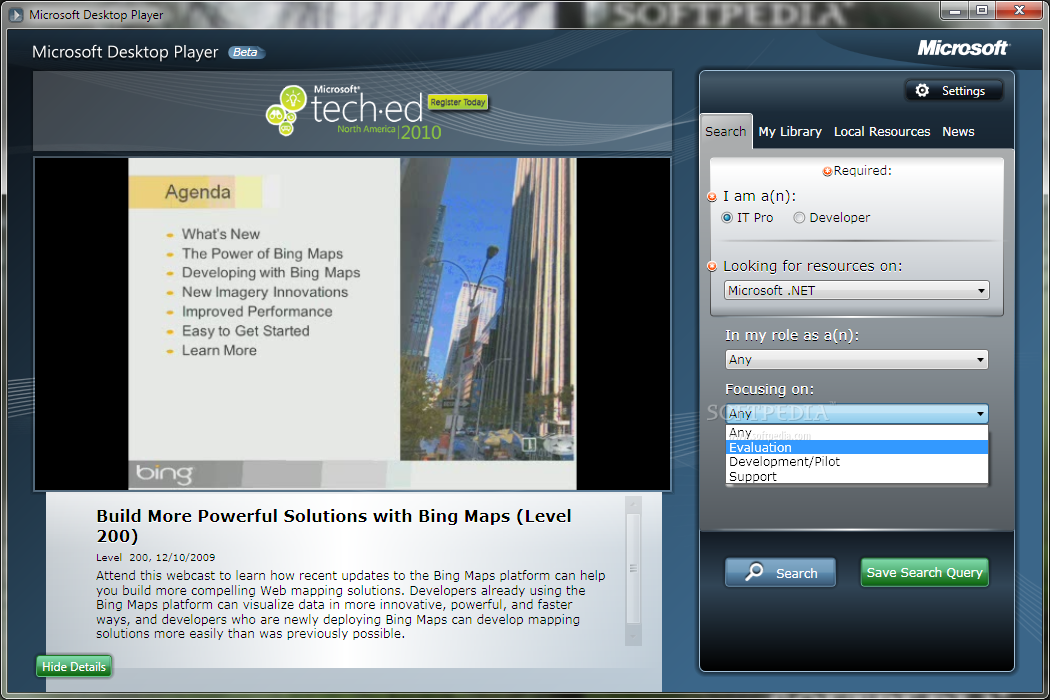Collapse the 'Focusing on' dropdown

pyautogui.click(x=856, y=413)
